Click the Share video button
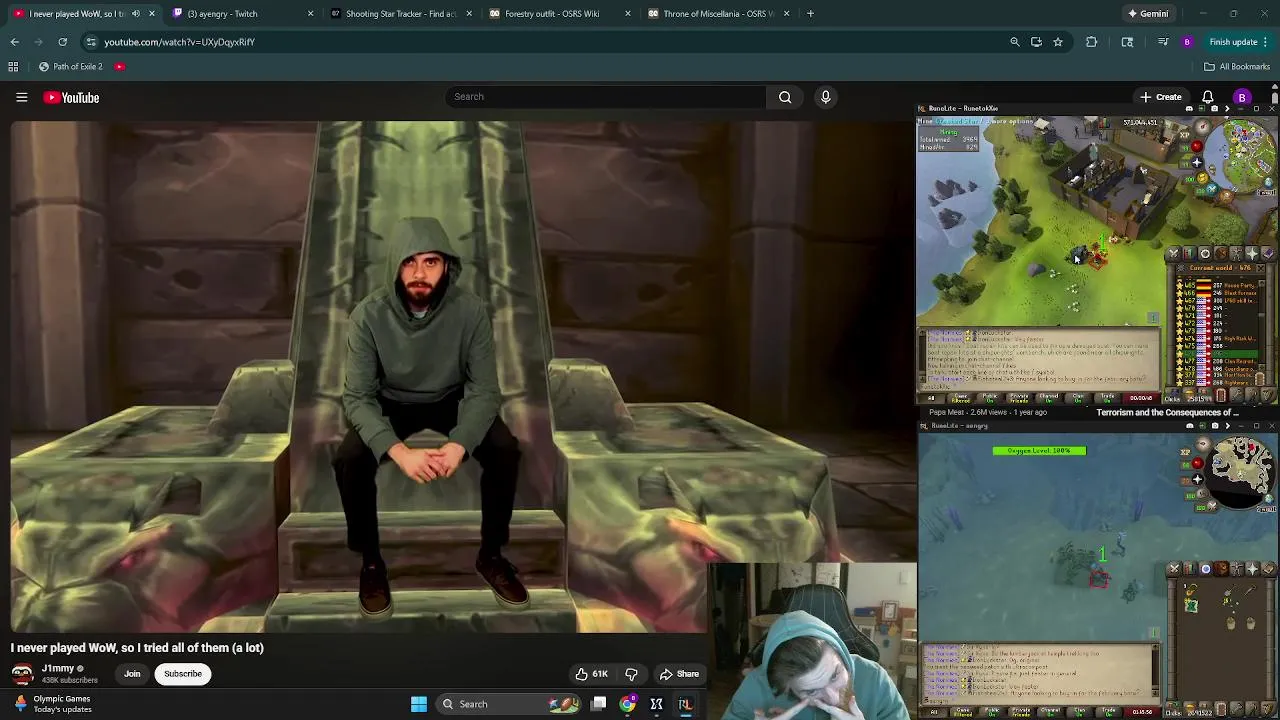 tap(679, 674)
